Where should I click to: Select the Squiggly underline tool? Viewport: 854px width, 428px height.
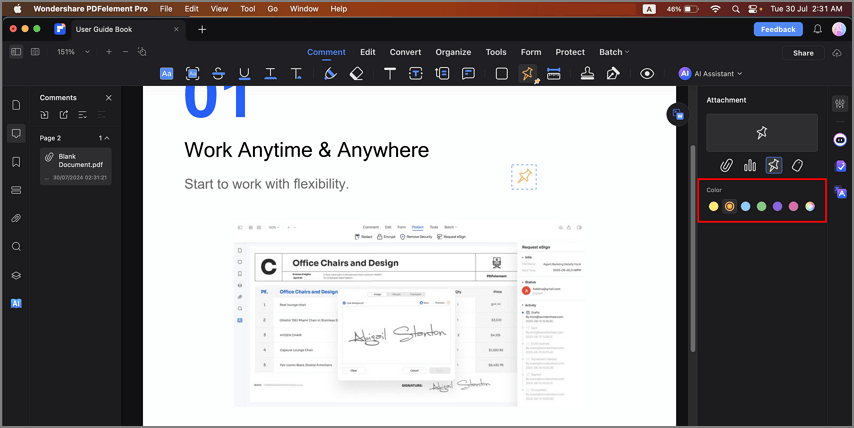click(270, 74)
